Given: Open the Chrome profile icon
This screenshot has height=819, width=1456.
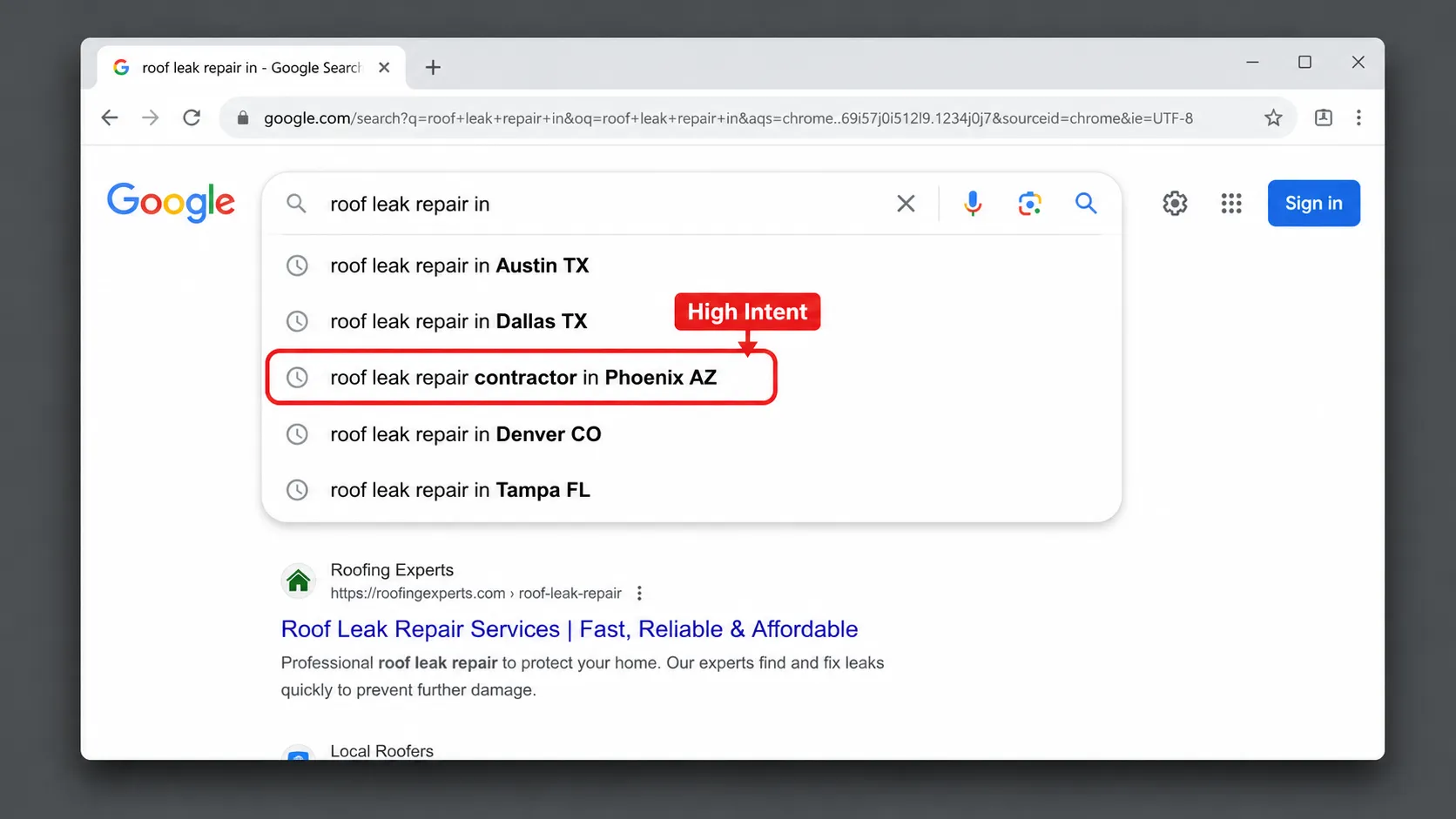Looking at the screenshot, I should (1324, 117).
